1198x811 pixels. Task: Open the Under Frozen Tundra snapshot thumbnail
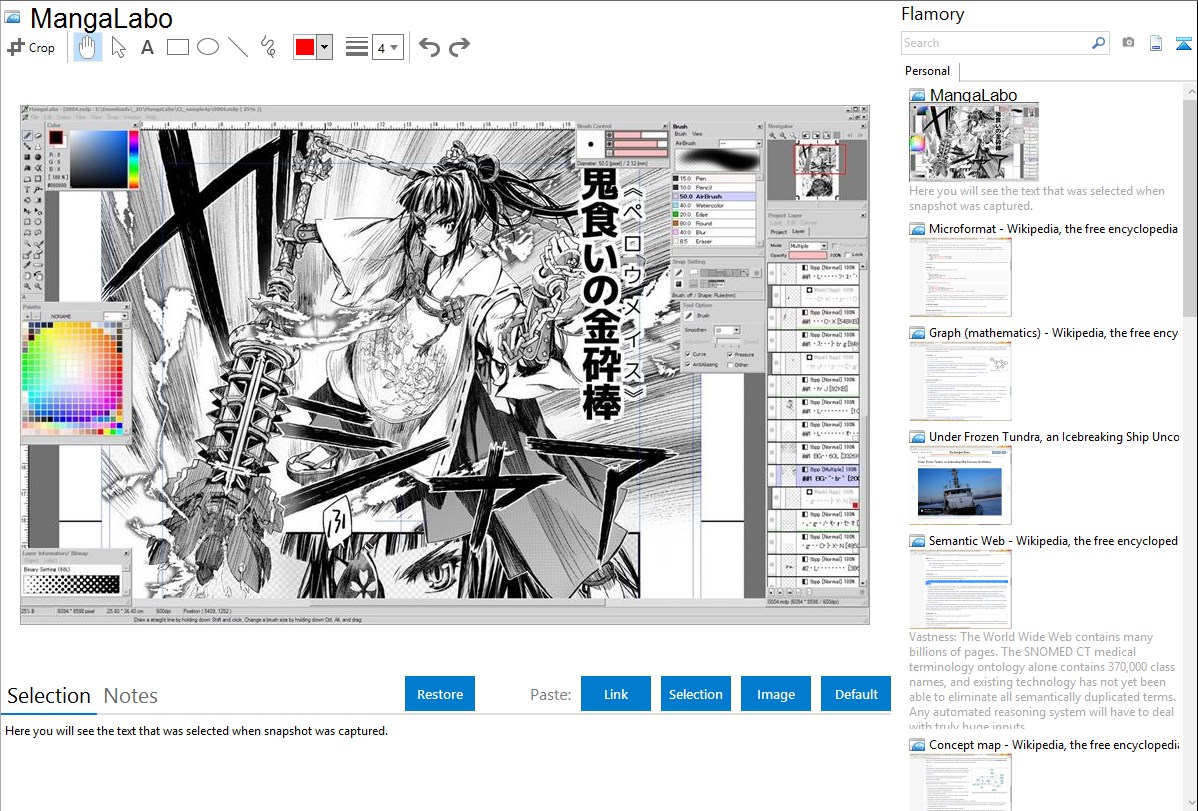960,485
